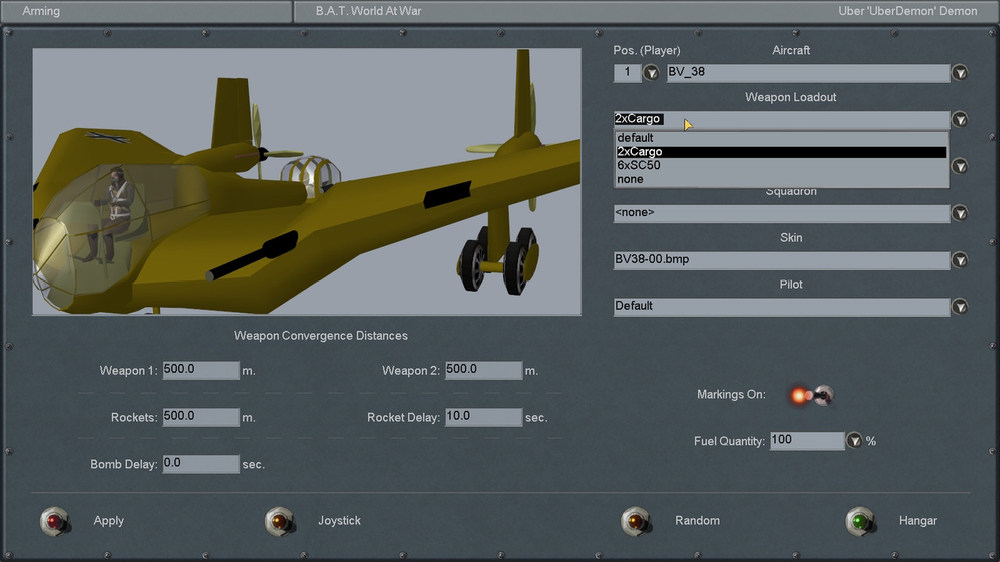Click the Skin field BV38-00.bmp

click(781, 260)
